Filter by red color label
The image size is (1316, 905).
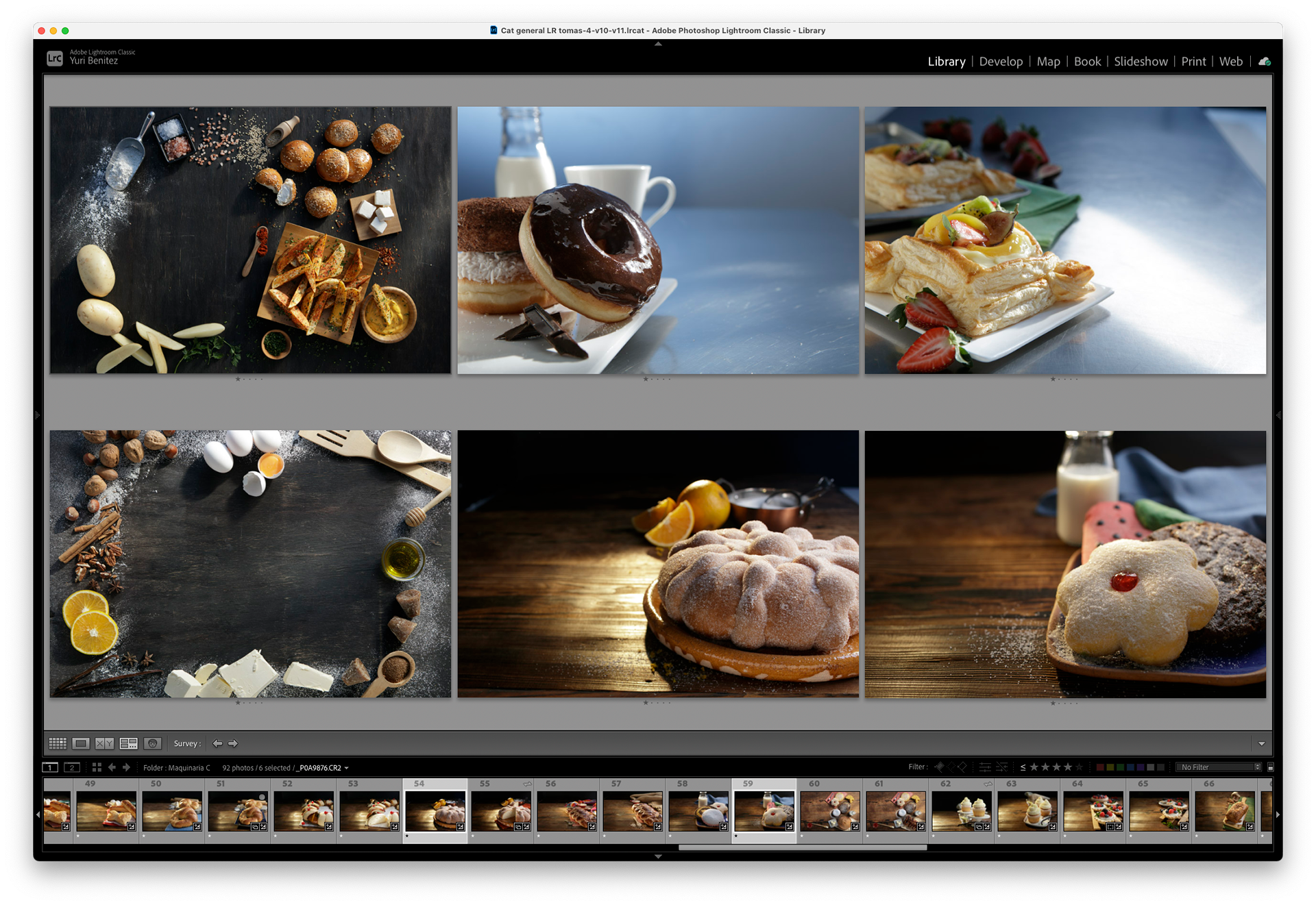[1100, 767]
